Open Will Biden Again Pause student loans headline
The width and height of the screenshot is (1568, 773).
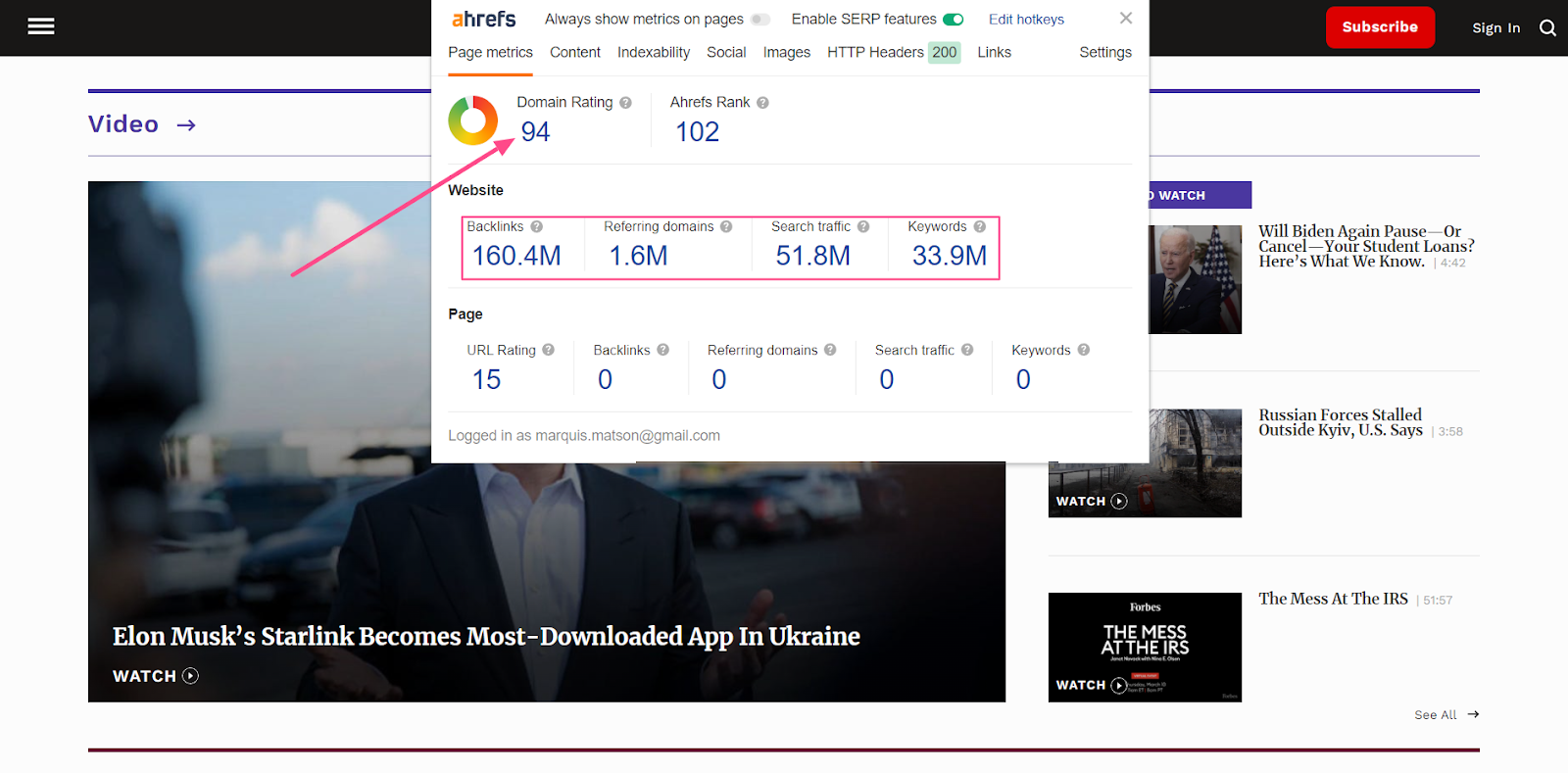point(1366,246)
